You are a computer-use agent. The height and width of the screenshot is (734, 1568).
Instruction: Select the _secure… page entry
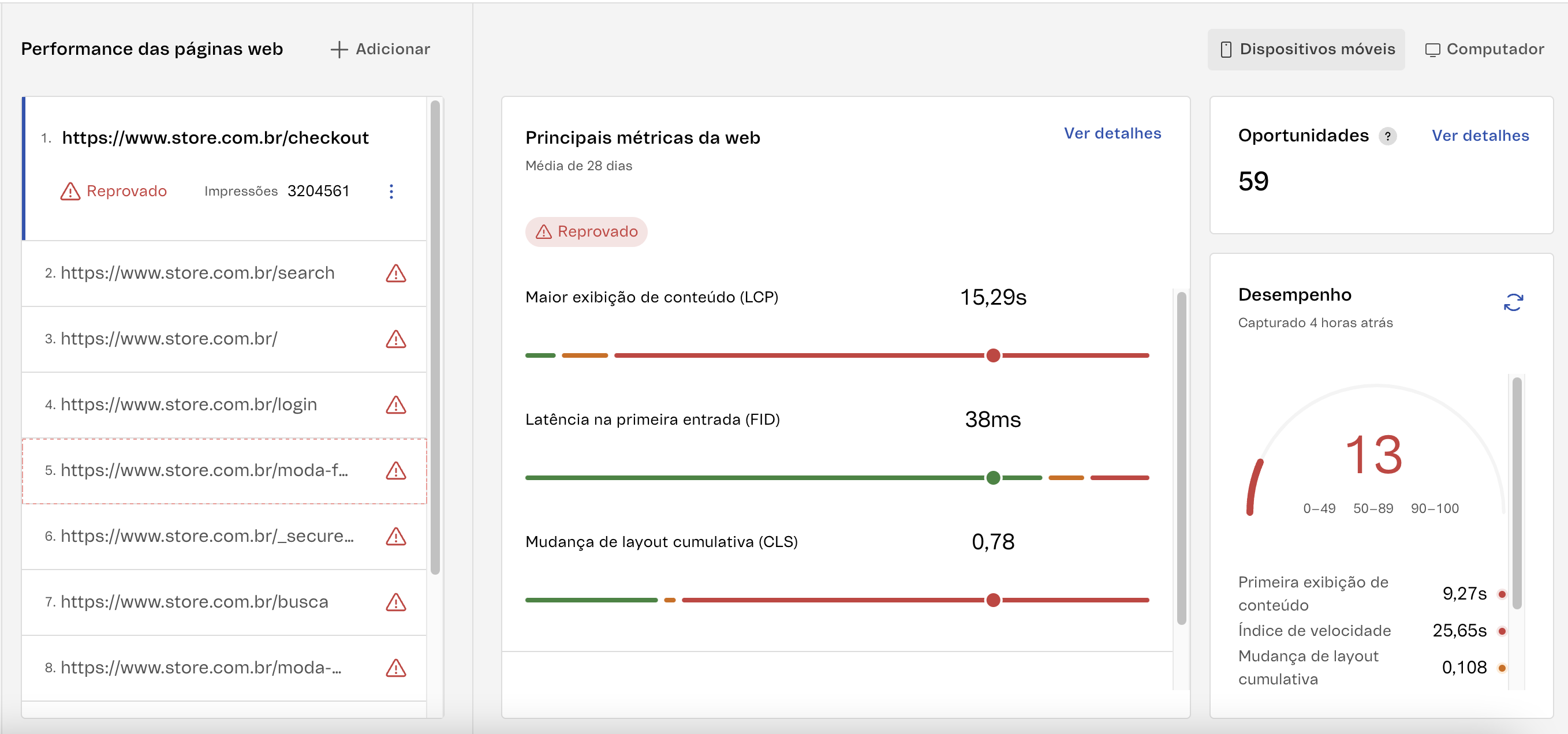tap(207, 535)
